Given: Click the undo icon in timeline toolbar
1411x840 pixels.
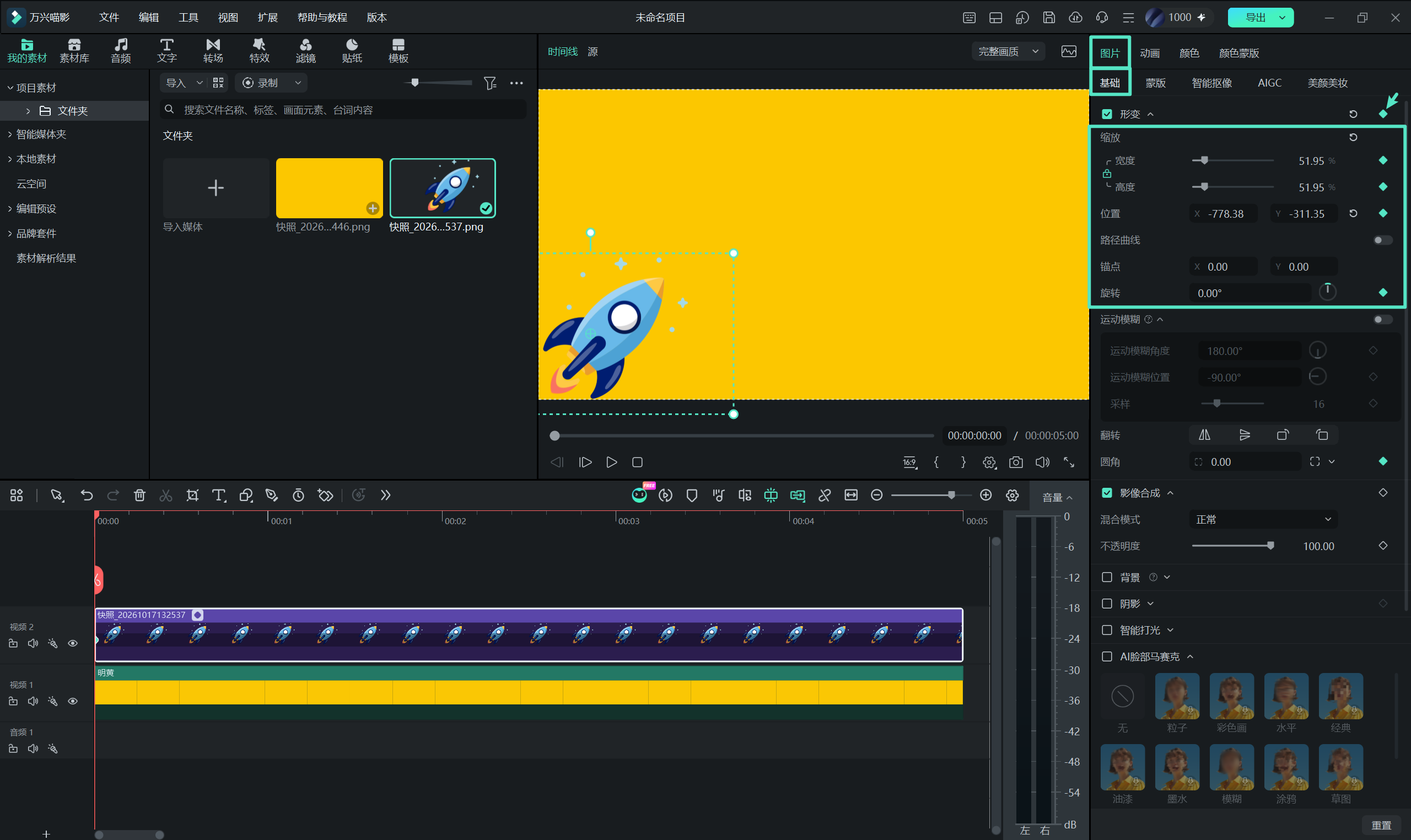Looking at the screenshot, I should coord(87,496).
